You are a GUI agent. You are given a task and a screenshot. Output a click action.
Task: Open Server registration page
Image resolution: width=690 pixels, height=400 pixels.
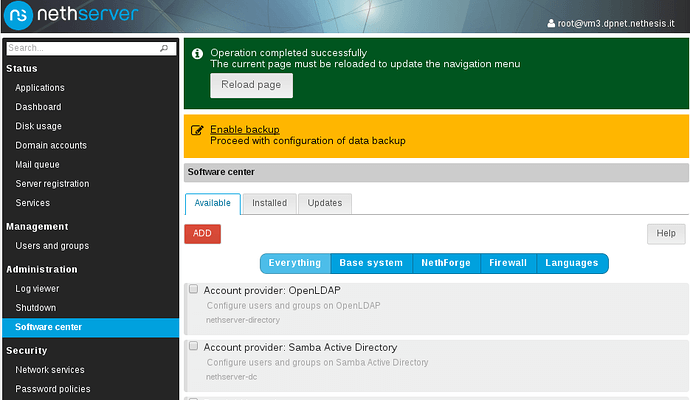tap(52, 183)
